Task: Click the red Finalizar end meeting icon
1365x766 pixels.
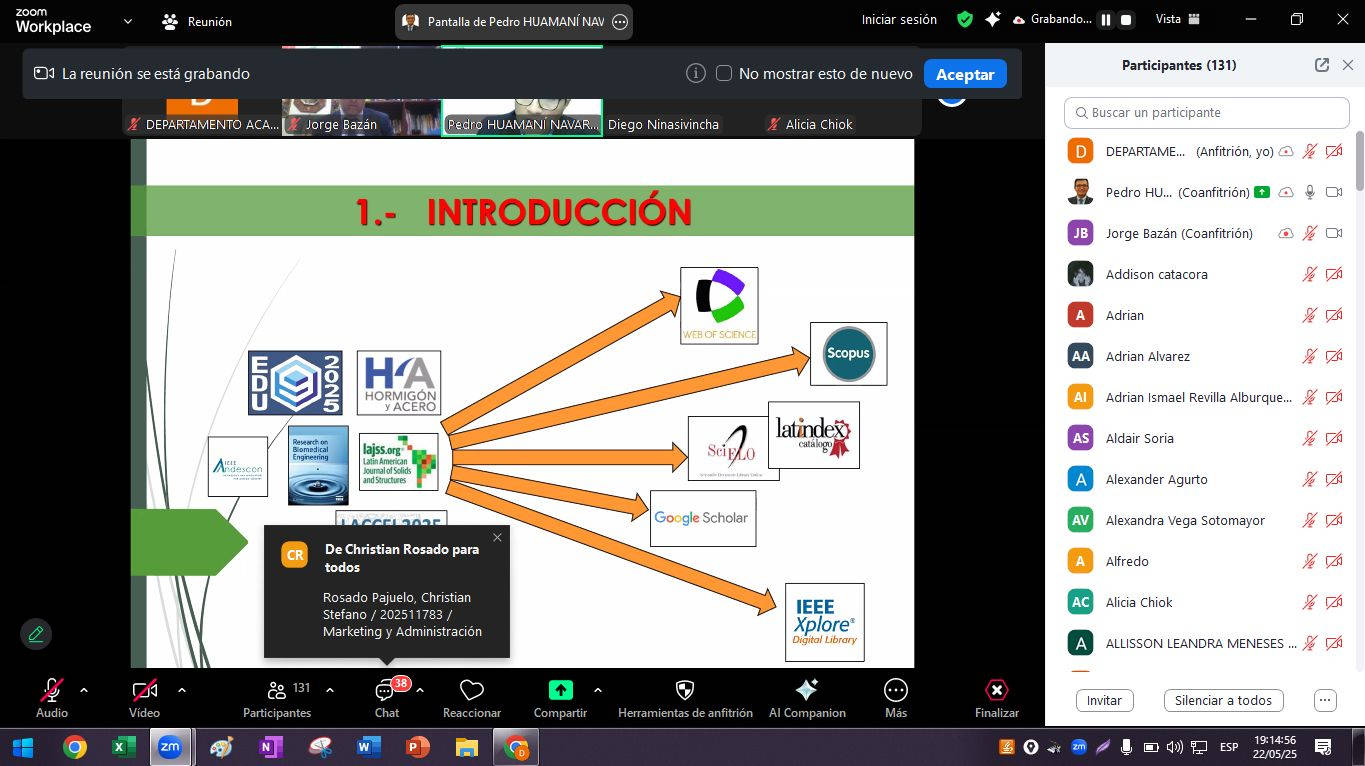Action: 997,690
